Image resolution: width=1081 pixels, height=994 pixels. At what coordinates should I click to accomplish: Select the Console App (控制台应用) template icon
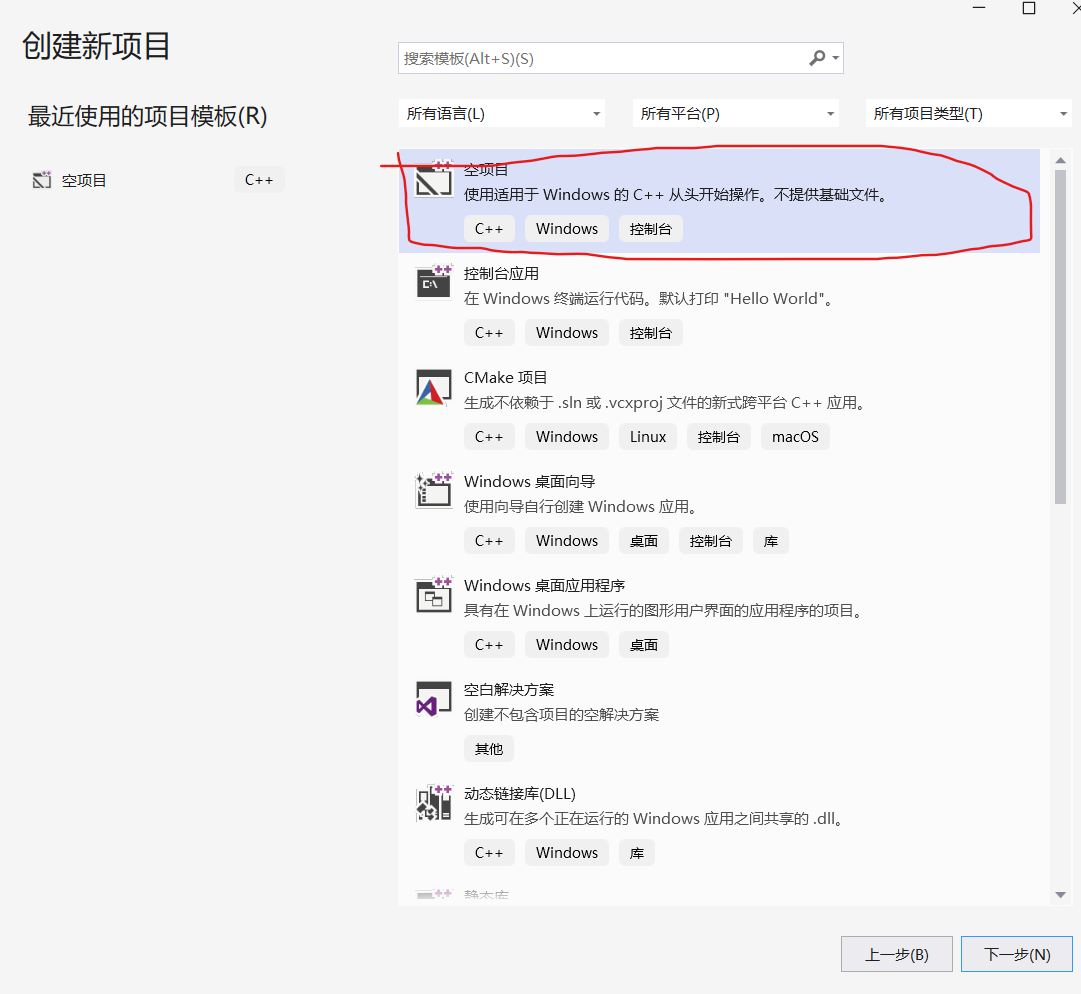coord(434,282)
